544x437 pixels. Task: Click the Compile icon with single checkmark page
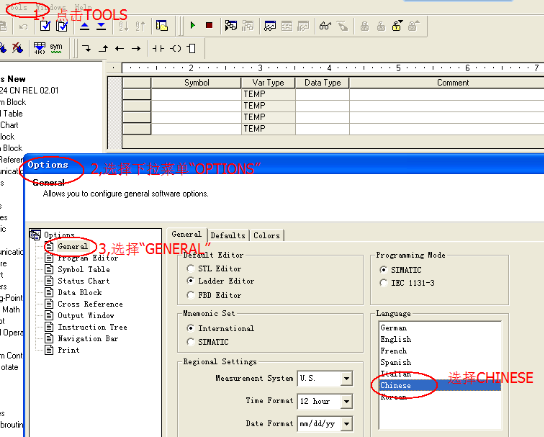point(45,26)
